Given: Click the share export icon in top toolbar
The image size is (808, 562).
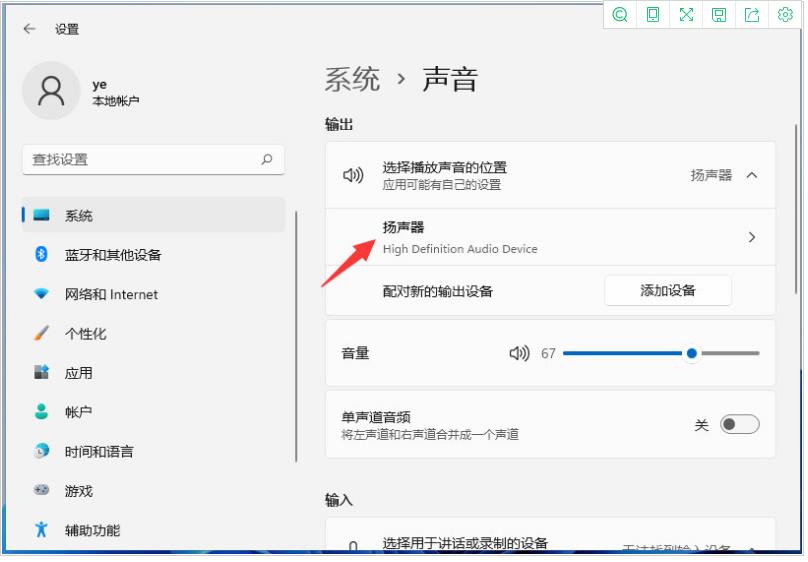Looking at the screenshot, I should [752, 14].
